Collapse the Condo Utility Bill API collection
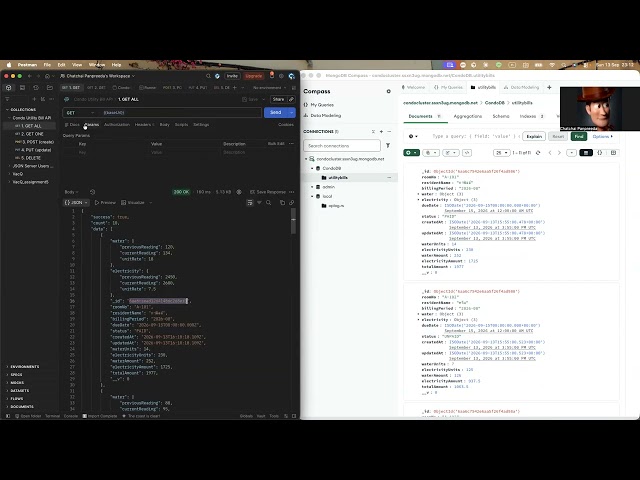 pos(9,118)
